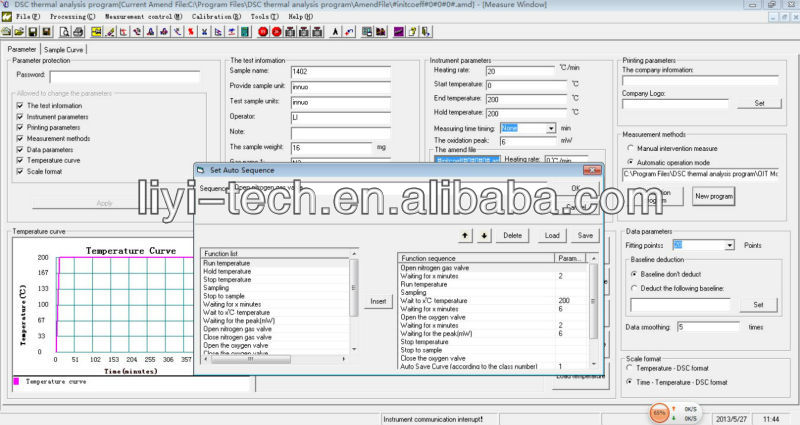
Task: Click the first floppy disk save icon
Action: point(33,32)
